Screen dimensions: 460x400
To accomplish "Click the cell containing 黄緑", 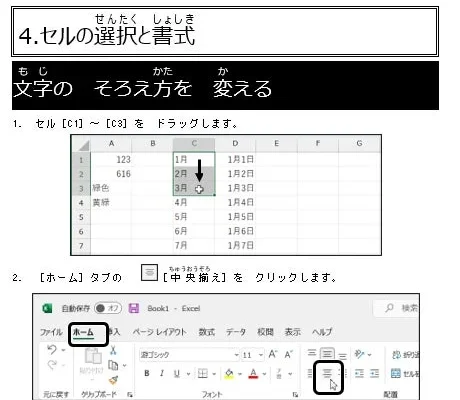I will (111, 202).
